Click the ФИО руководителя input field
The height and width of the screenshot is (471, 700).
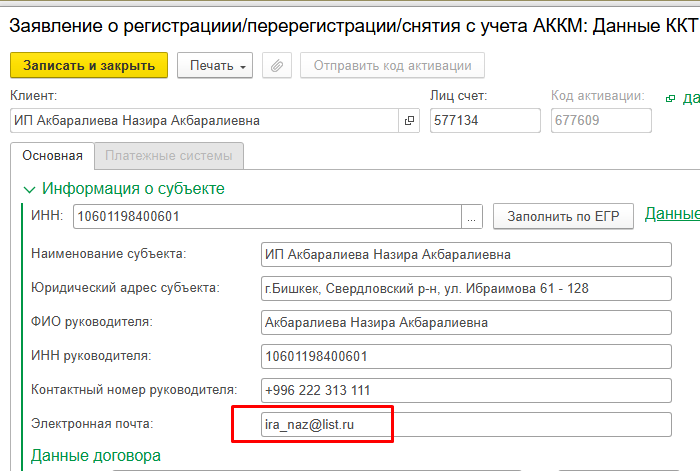(466, 322)
